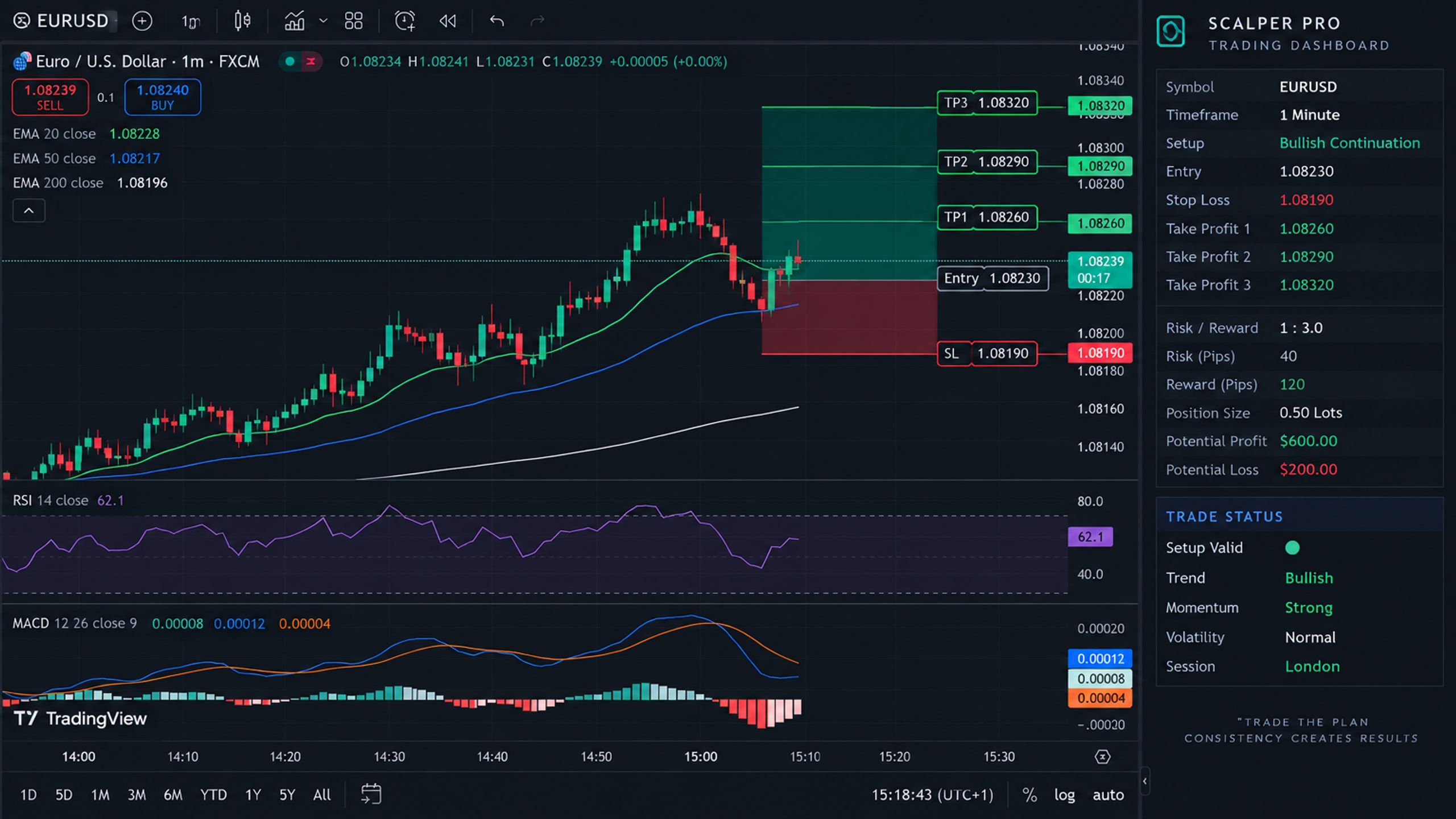Click the 1.08239 SELL button
Screen dimensions: 1456x819
click(50, 97)
